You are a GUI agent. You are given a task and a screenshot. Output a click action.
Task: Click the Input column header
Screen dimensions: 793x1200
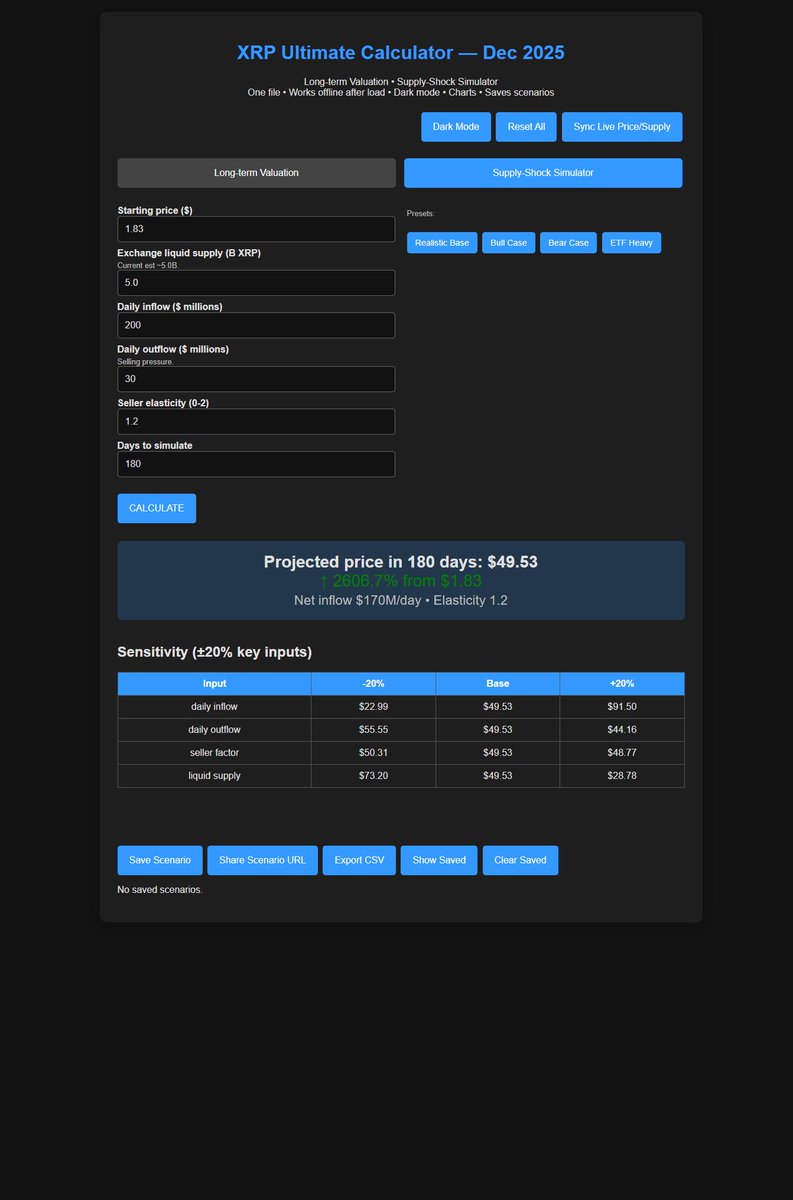[x=214, y=684]
